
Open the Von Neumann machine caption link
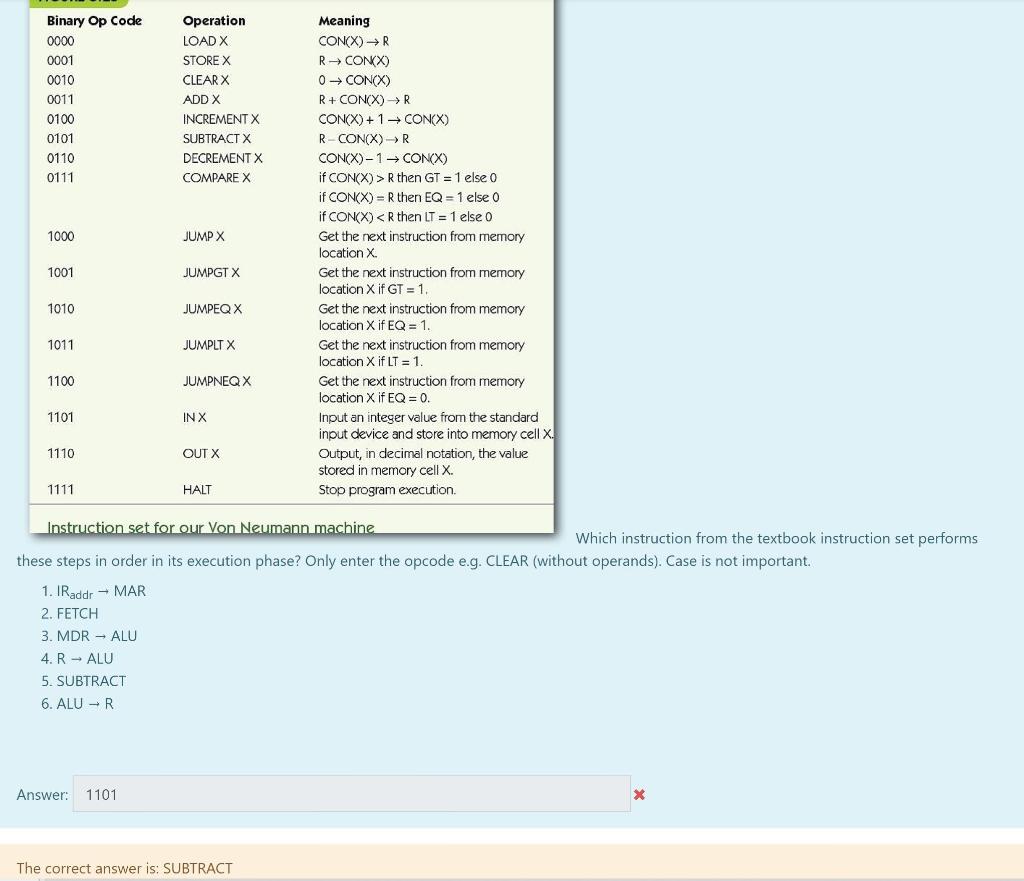pyautogui.click(x=210, y=527)
